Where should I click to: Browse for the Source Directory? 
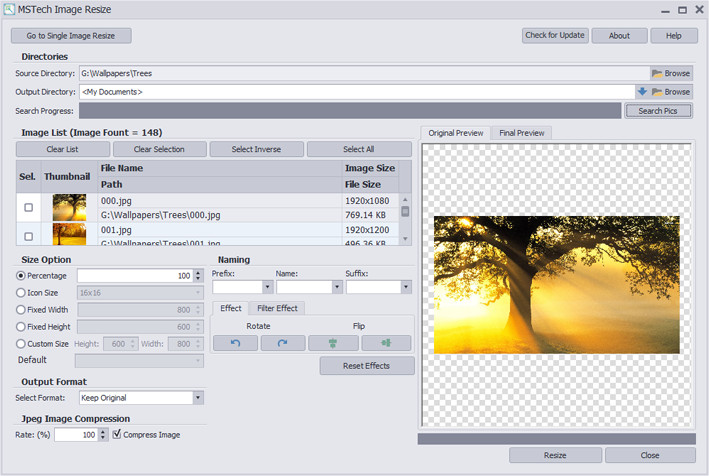(x=671, y=73)
